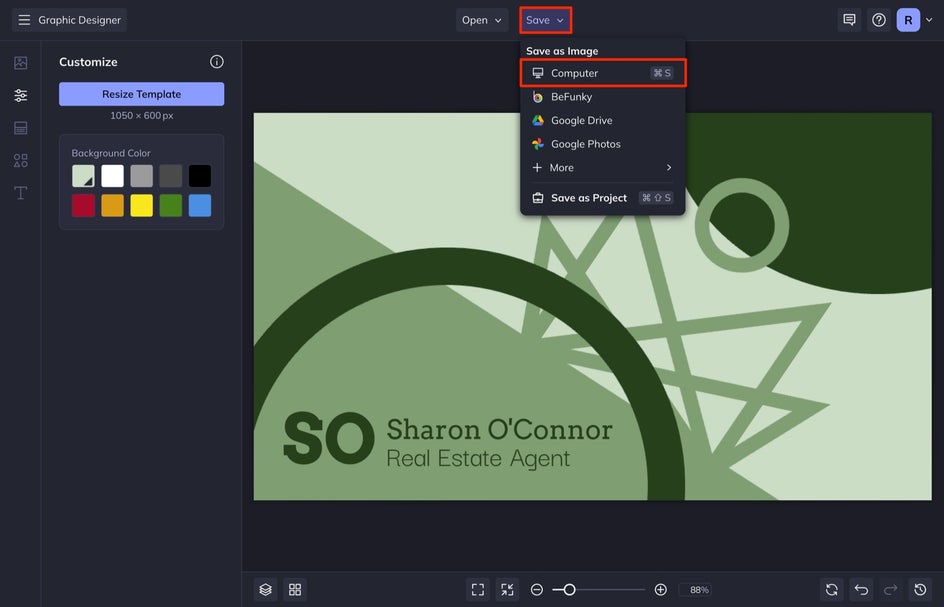
Task: Pick the yellow background color swatch
Action: (x=142, y=205)
